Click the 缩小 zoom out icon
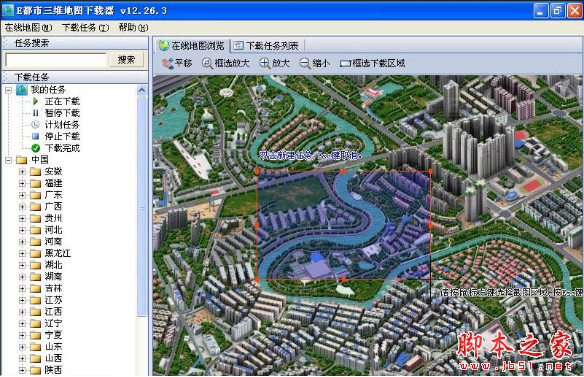Image resolution: width=584 pixels, height=377 pixels. point(305,63)
